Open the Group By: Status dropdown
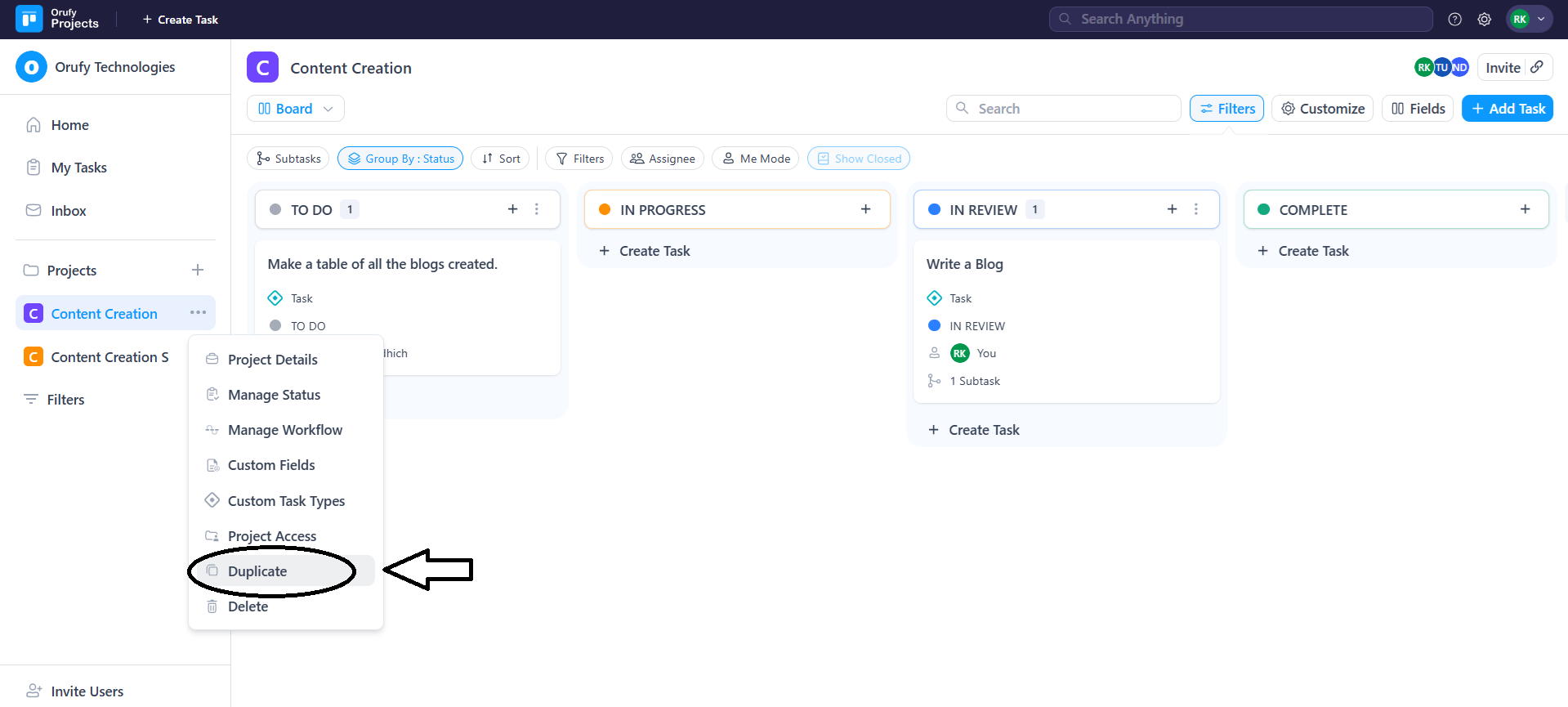1568x707 pixels. pyautogui.click(x=400, y=159)
